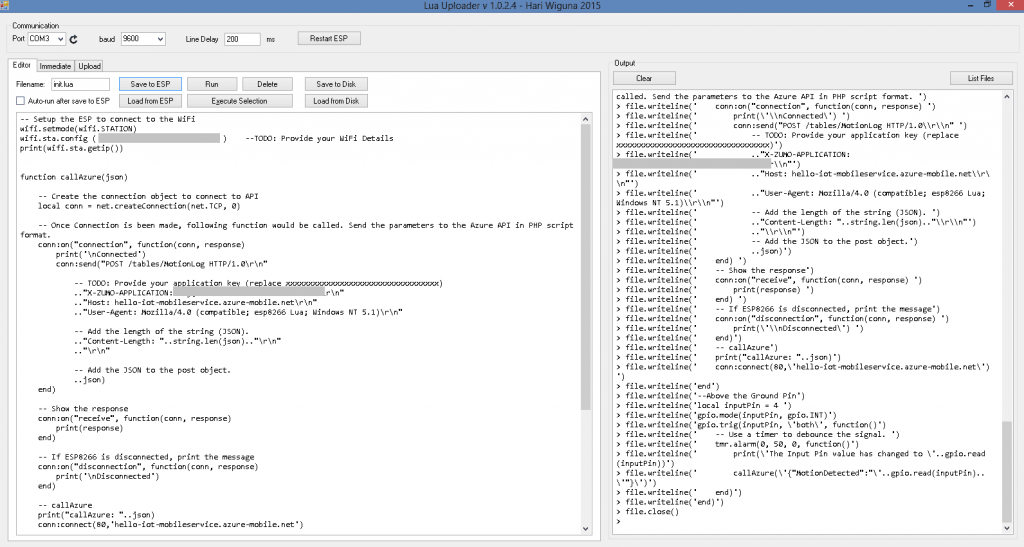Viewport: 1024px width, 547px height.
Task: Click Load from ESP button
Action: click(x=150, y=101)
